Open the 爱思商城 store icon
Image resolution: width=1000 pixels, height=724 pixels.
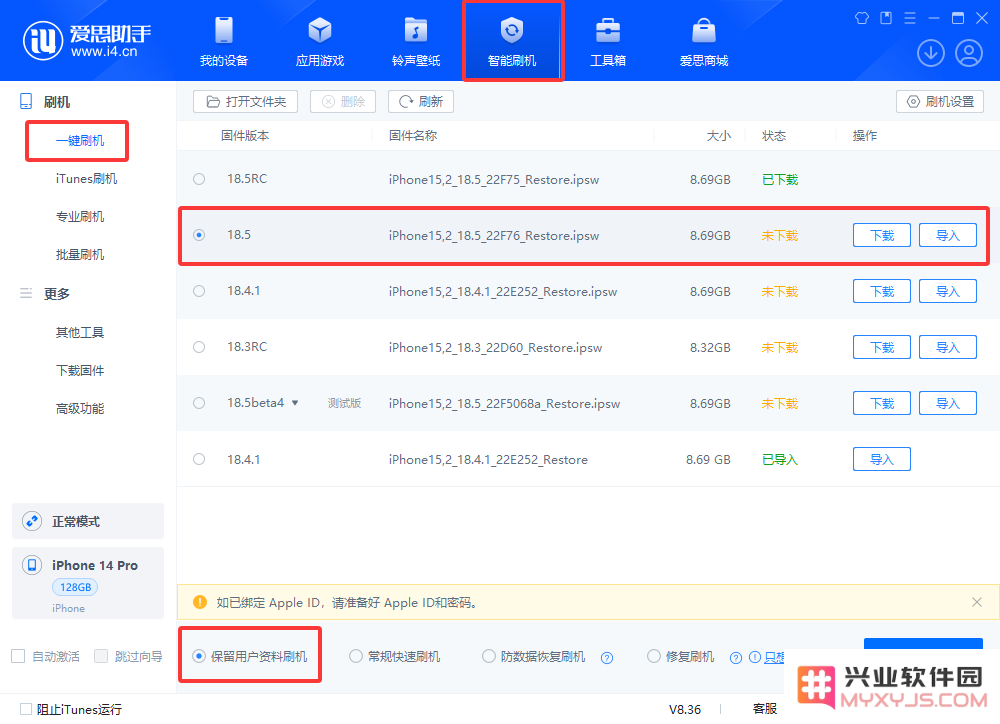click(x=704, y=41)
